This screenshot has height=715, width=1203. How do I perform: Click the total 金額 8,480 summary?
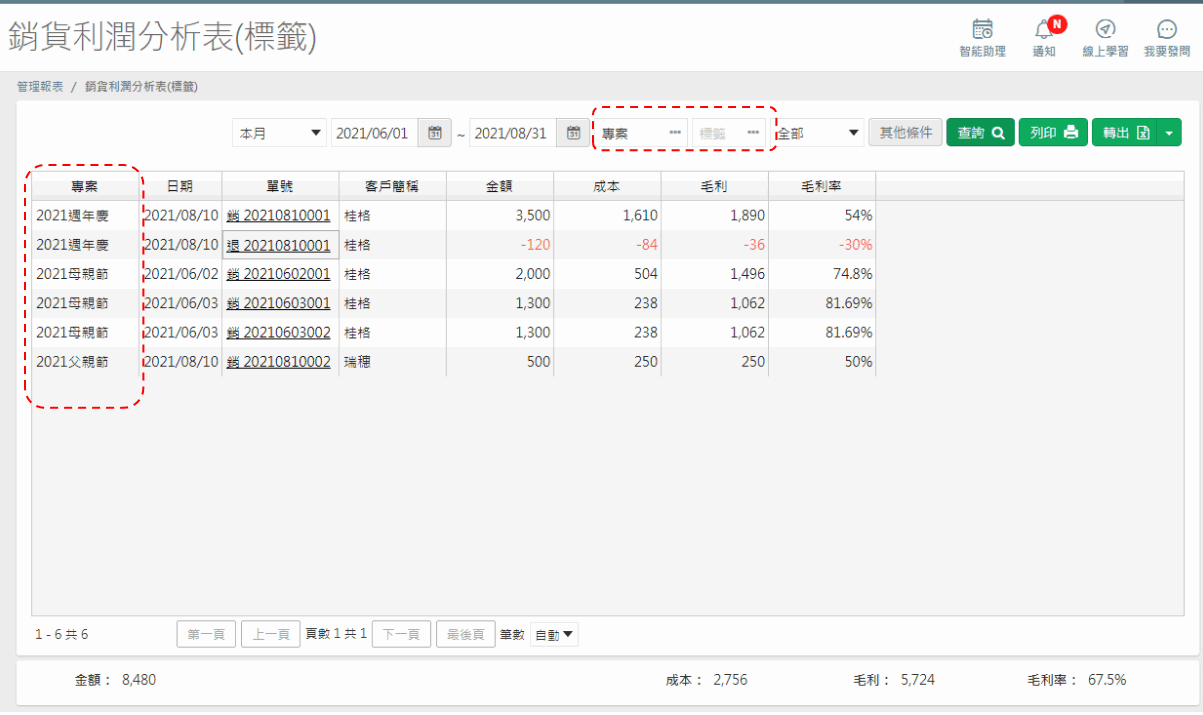click(115, 680)
